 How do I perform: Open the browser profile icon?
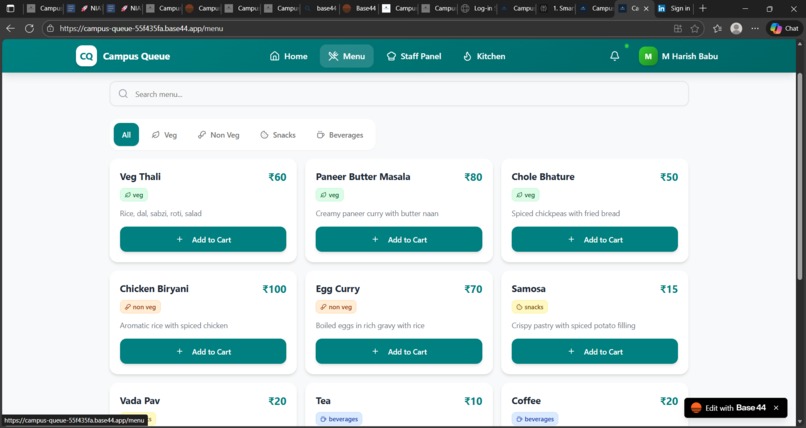[736, 29]
